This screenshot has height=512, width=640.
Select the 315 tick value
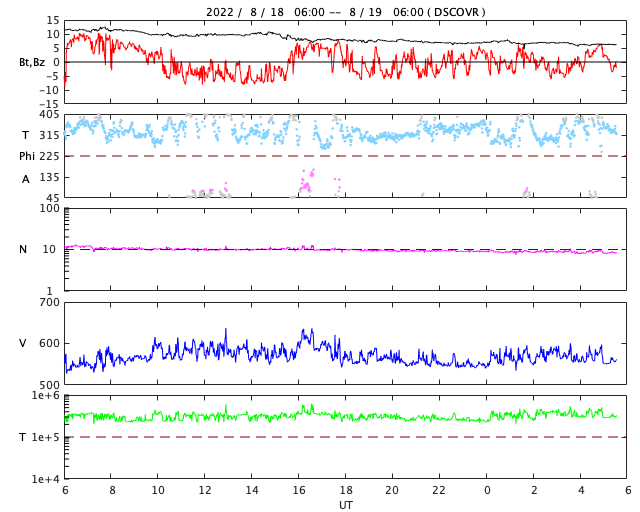[x=49, y=135]
